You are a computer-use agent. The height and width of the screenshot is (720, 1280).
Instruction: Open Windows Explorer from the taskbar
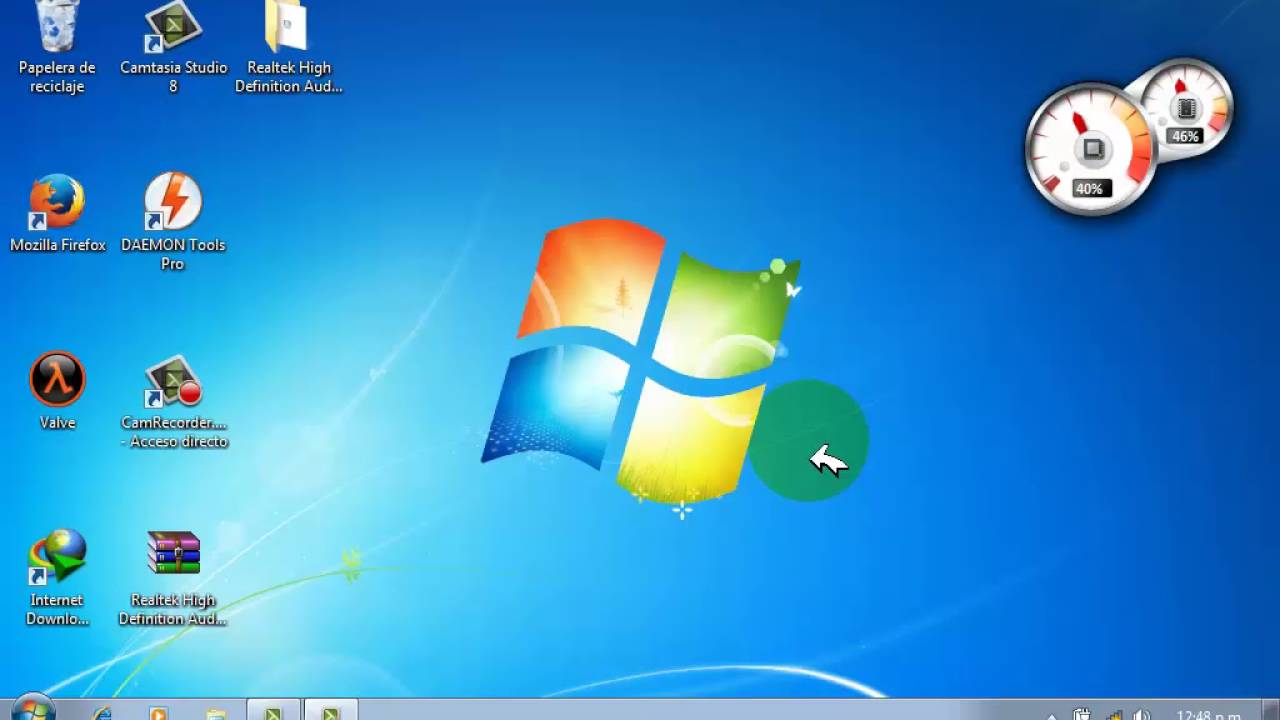215,712
